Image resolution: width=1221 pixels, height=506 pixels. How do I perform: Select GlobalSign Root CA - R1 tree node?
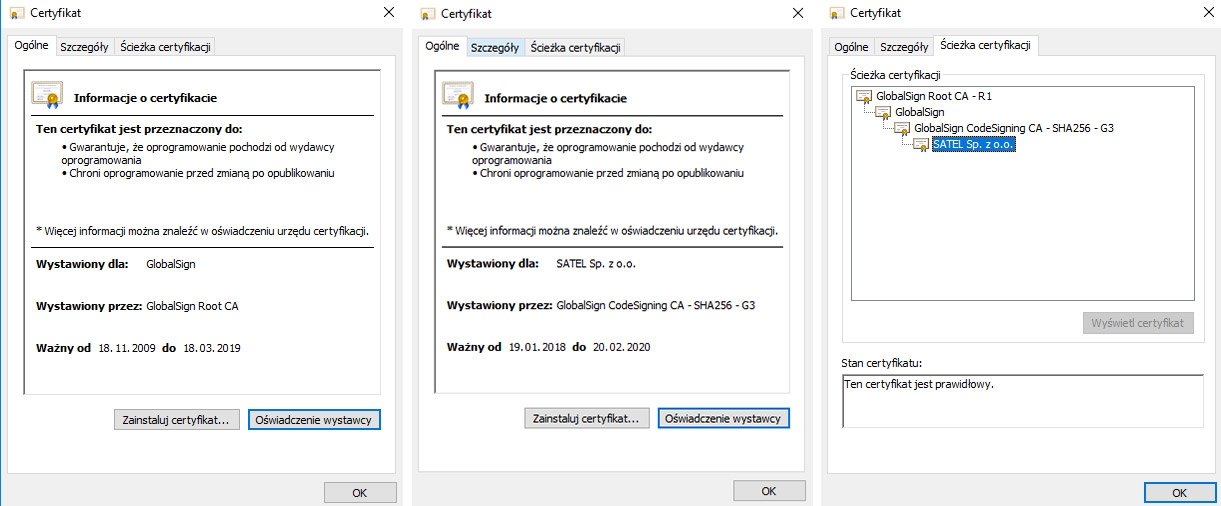click(x=934, y=96)
